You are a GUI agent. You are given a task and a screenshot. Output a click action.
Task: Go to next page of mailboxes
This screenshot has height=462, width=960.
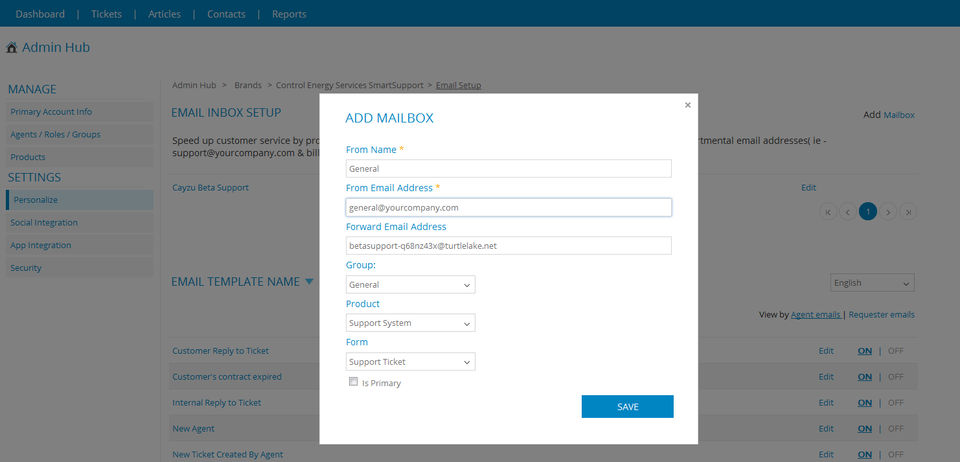coord(888,211)
